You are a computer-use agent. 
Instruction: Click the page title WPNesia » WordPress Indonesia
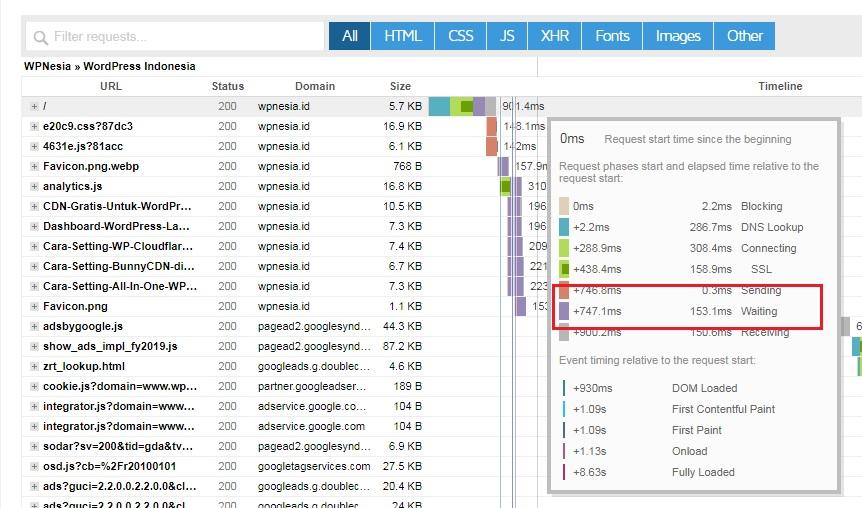pos(109,66)
